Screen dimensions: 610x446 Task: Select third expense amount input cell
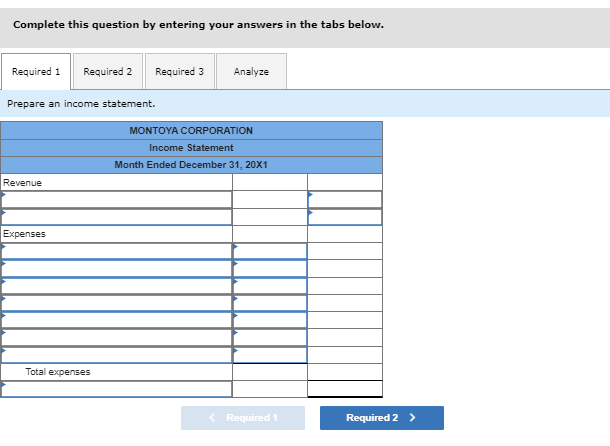click(x=270, y=286)
